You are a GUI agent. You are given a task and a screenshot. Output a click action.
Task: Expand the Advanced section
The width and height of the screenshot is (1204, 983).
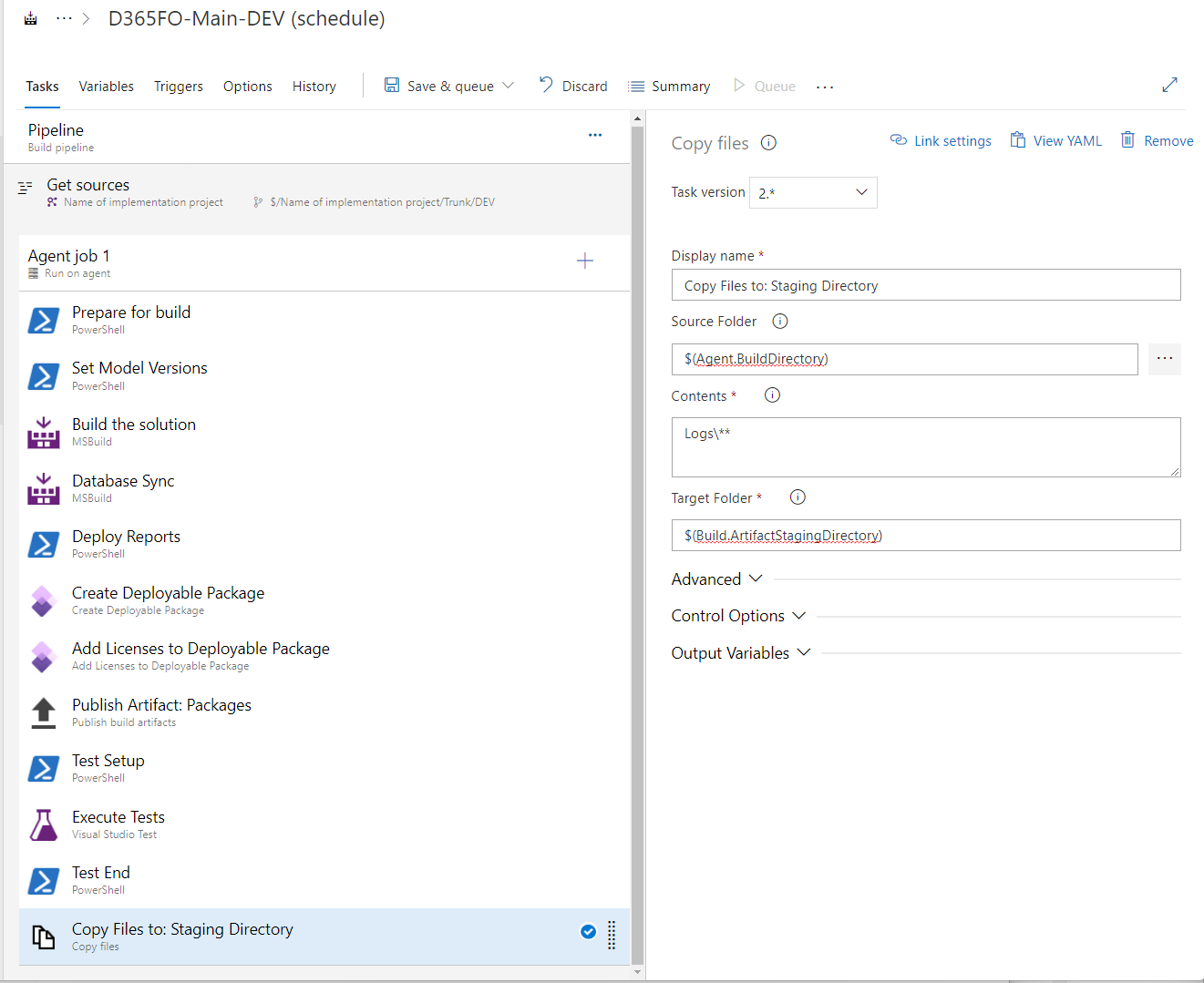716,579
